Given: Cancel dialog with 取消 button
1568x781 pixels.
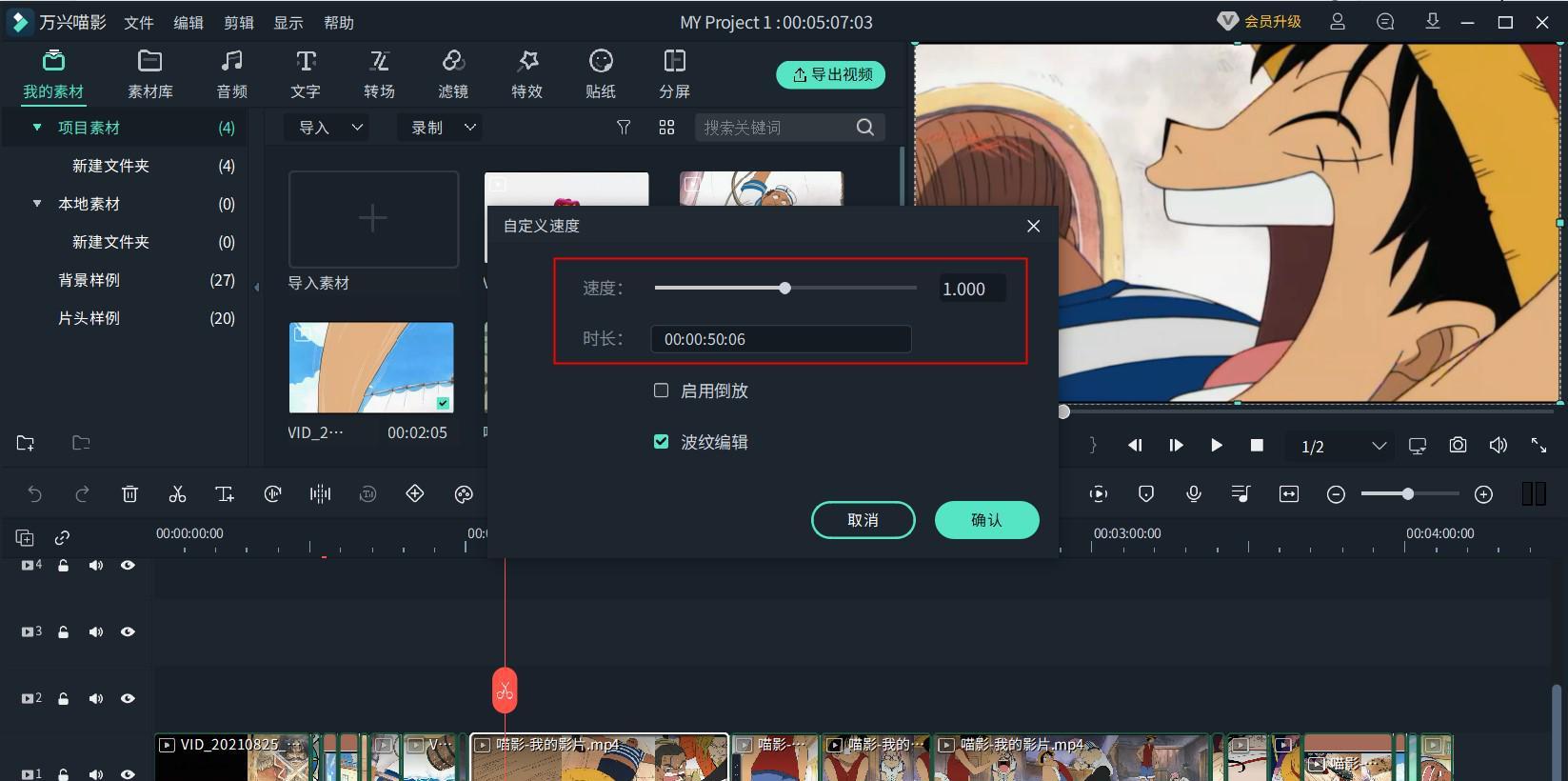Looking at the screenshot, I should point(863,520).
